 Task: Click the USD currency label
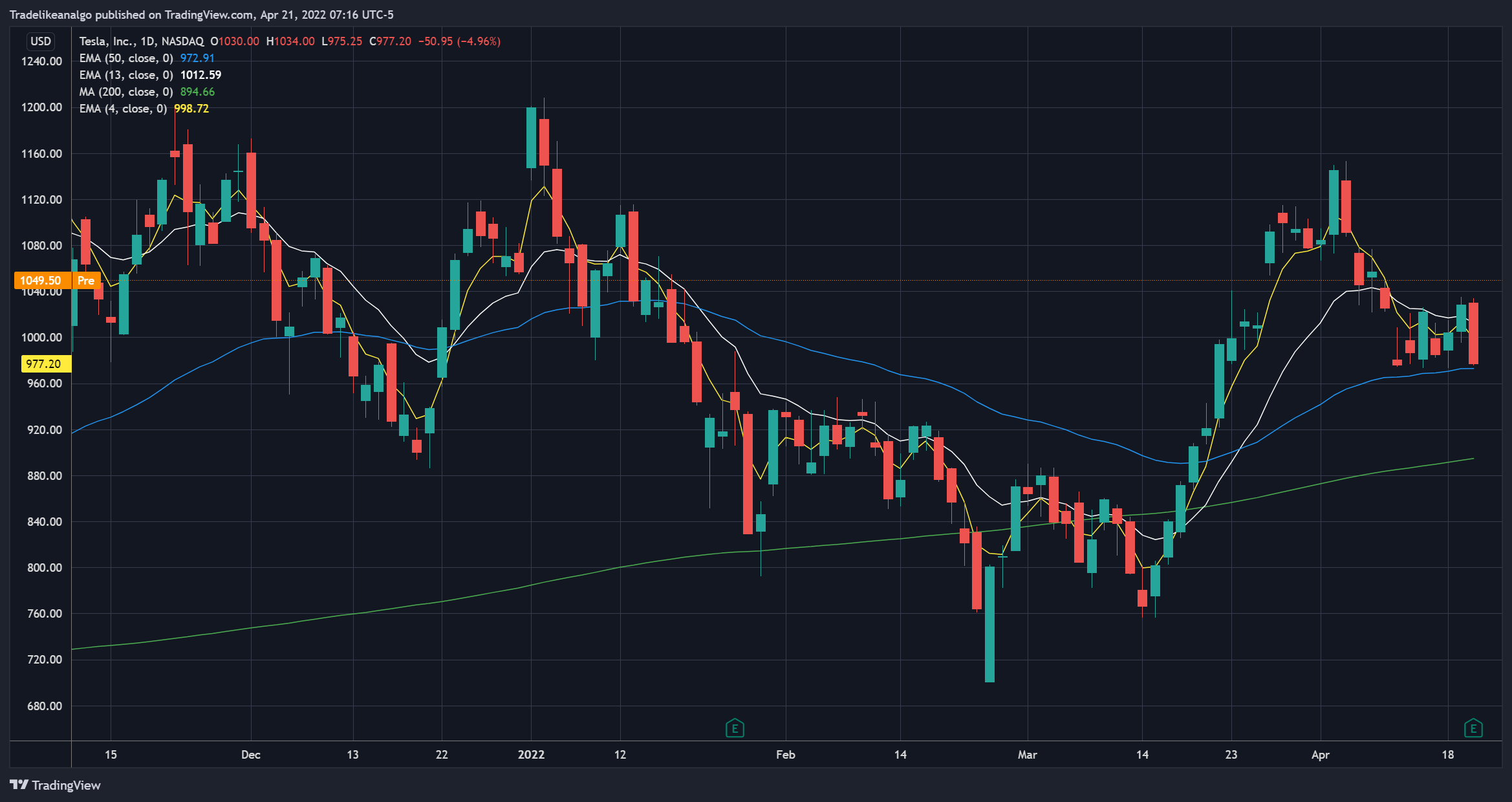41,41
